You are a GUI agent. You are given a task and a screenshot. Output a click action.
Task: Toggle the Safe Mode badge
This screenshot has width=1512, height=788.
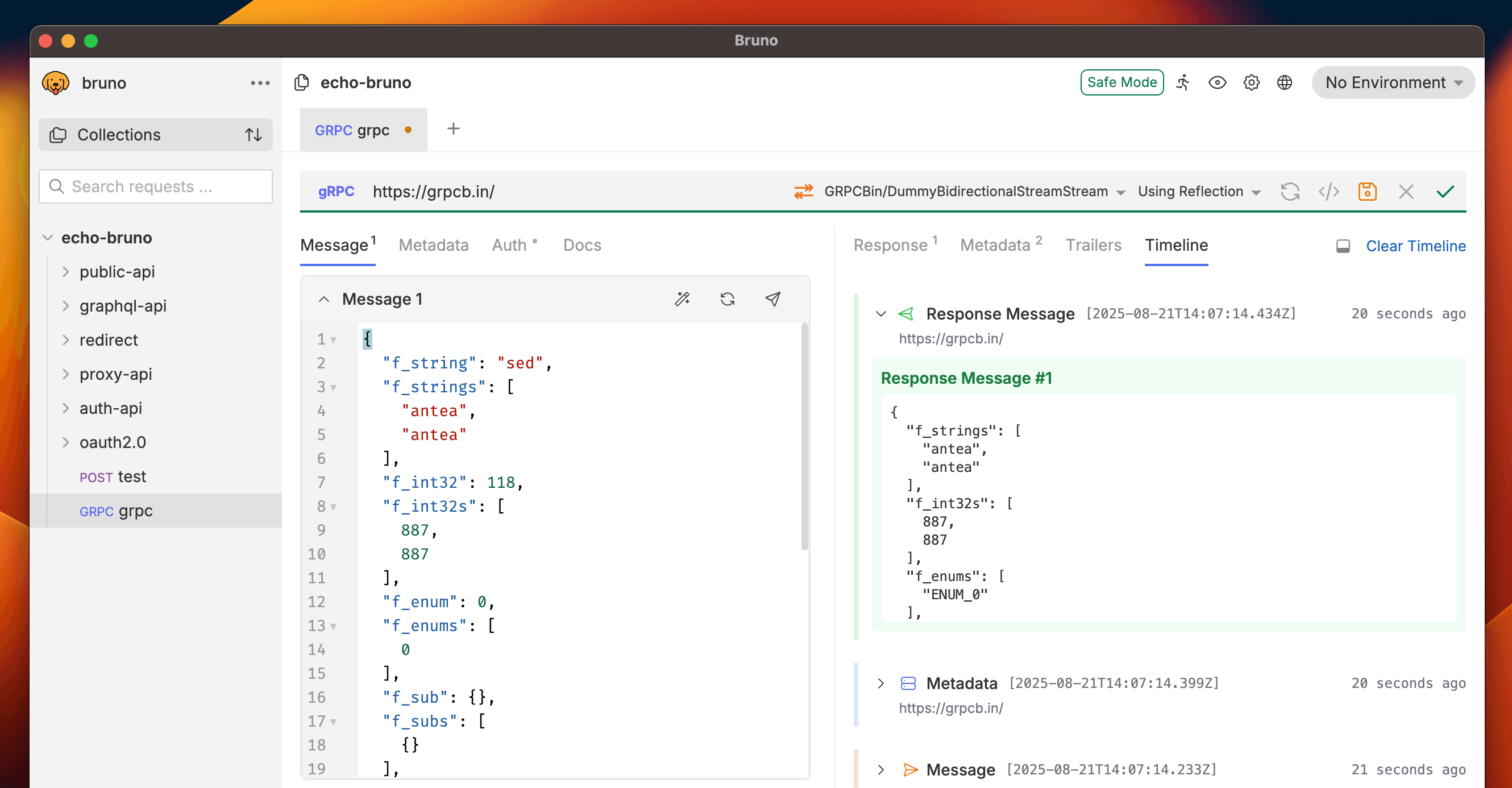pyautogui.click(x=1121, y=82)
